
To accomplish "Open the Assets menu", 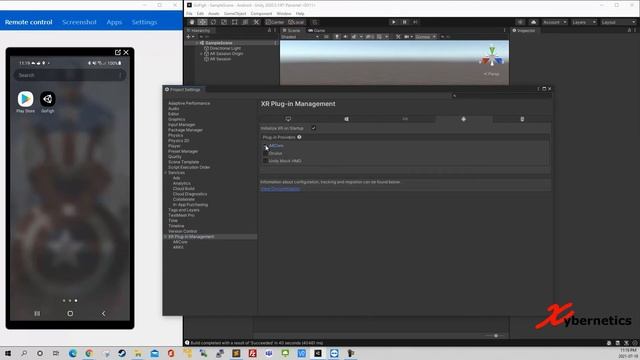I will [213, 13].
